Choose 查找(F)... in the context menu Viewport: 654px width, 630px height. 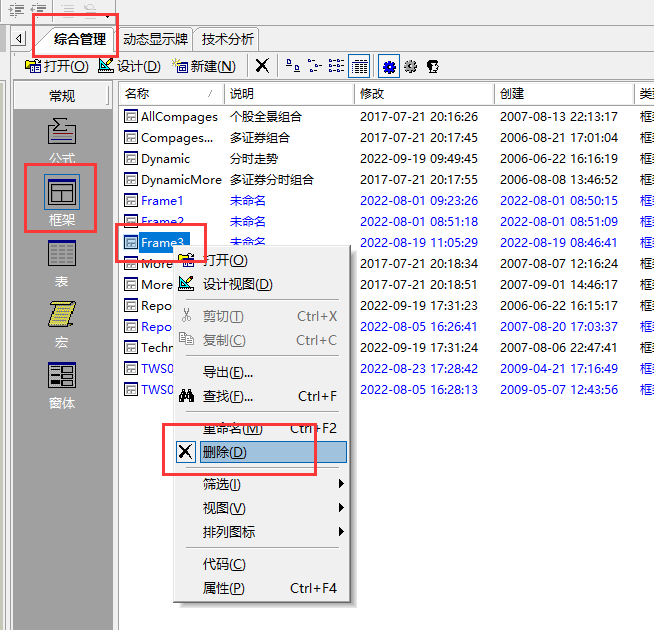coord(262,396)
